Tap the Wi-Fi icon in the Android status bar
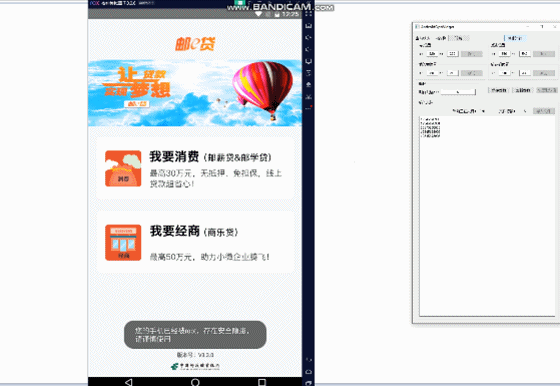The image size is (560, 386). [258, 14]
